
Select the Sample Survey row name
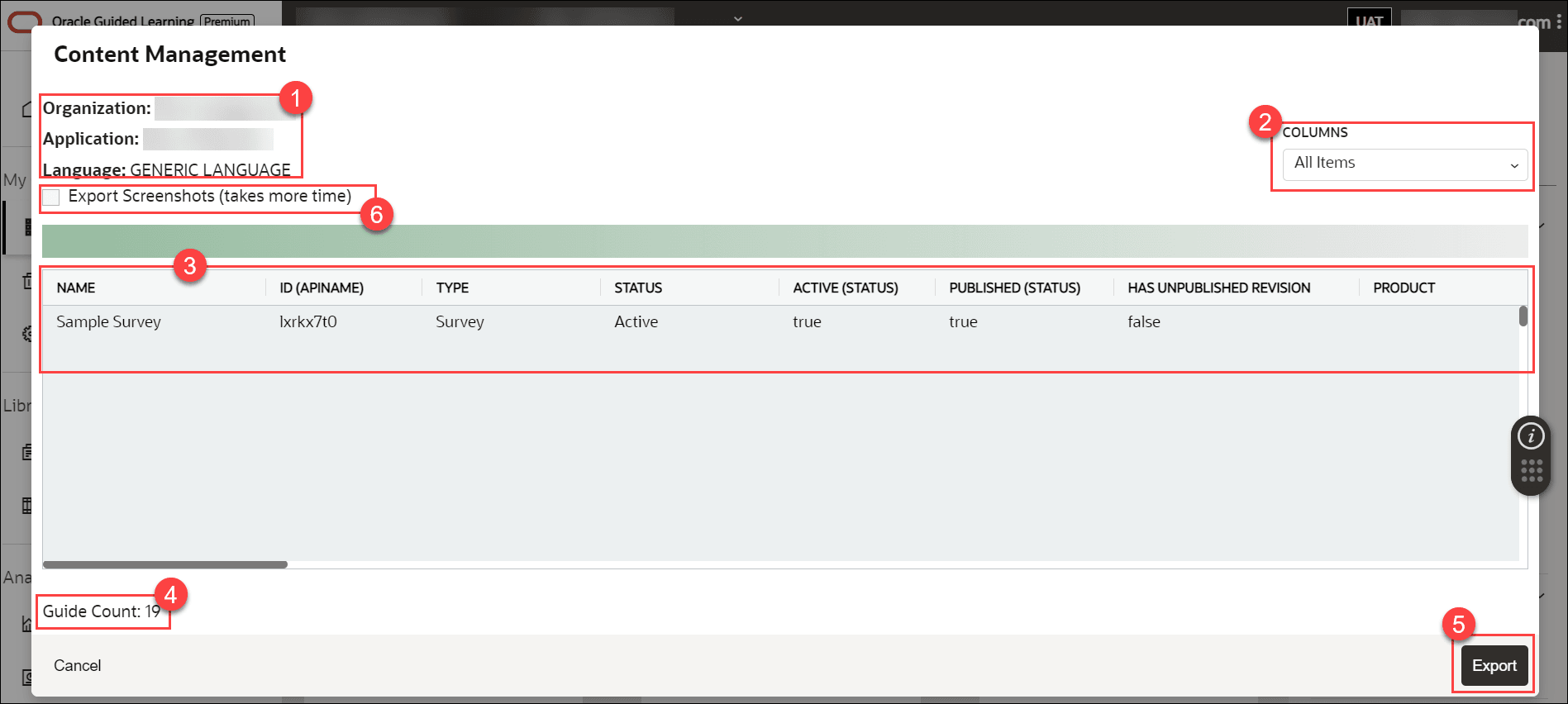tap(108, 321)
